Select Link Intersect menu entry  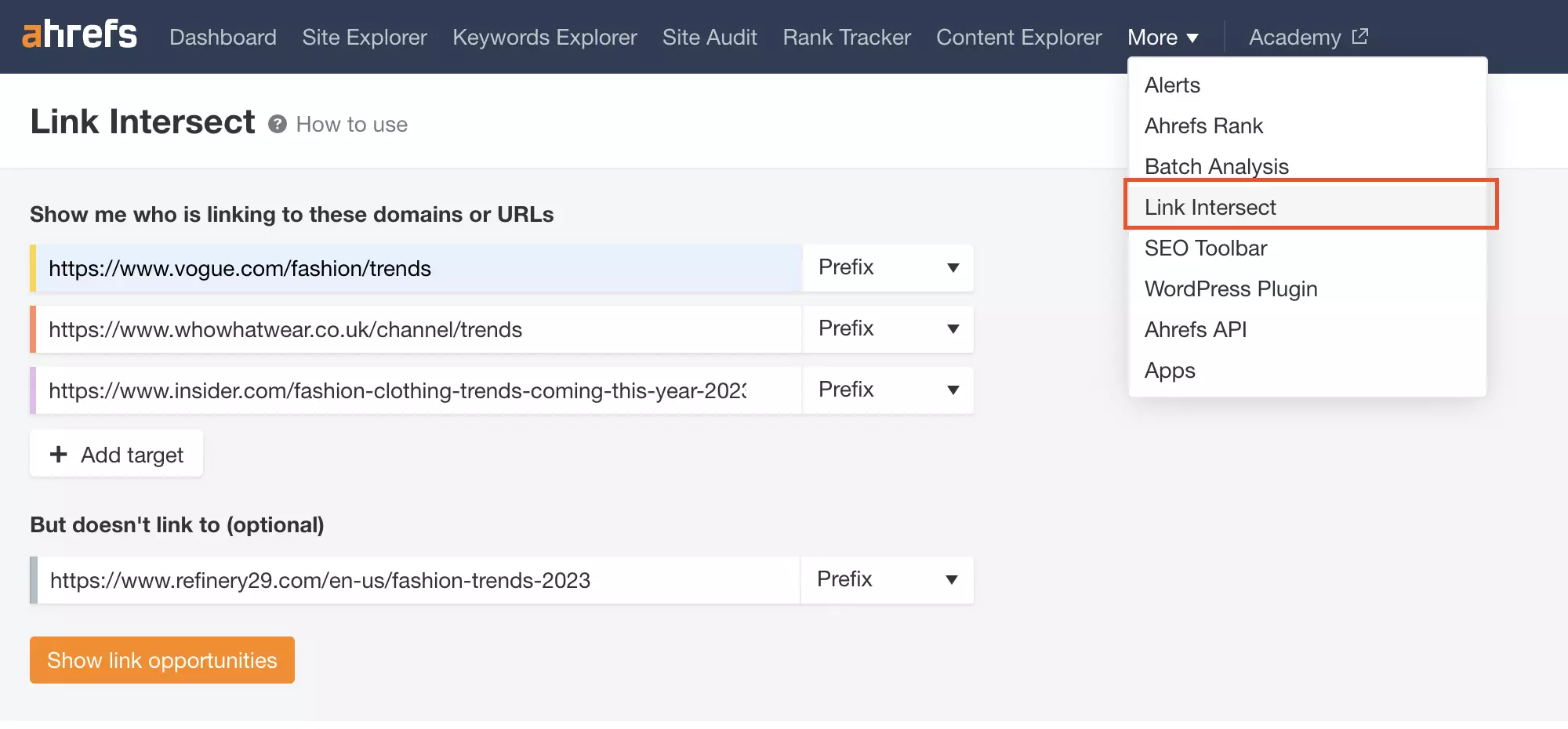tap(1307, 207)
